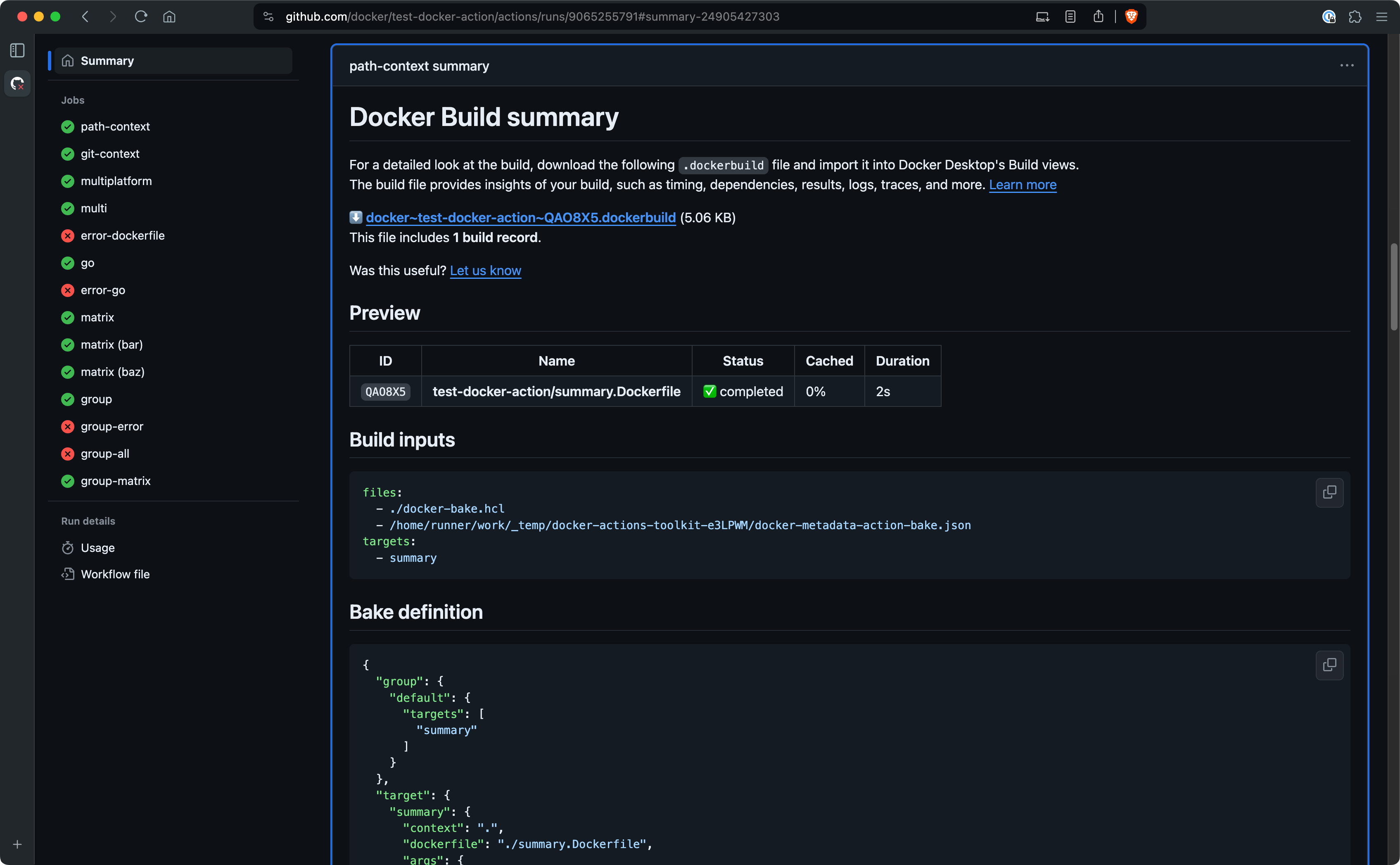Open the browser share icon
1400x865 pixels.
[1098, 17]
